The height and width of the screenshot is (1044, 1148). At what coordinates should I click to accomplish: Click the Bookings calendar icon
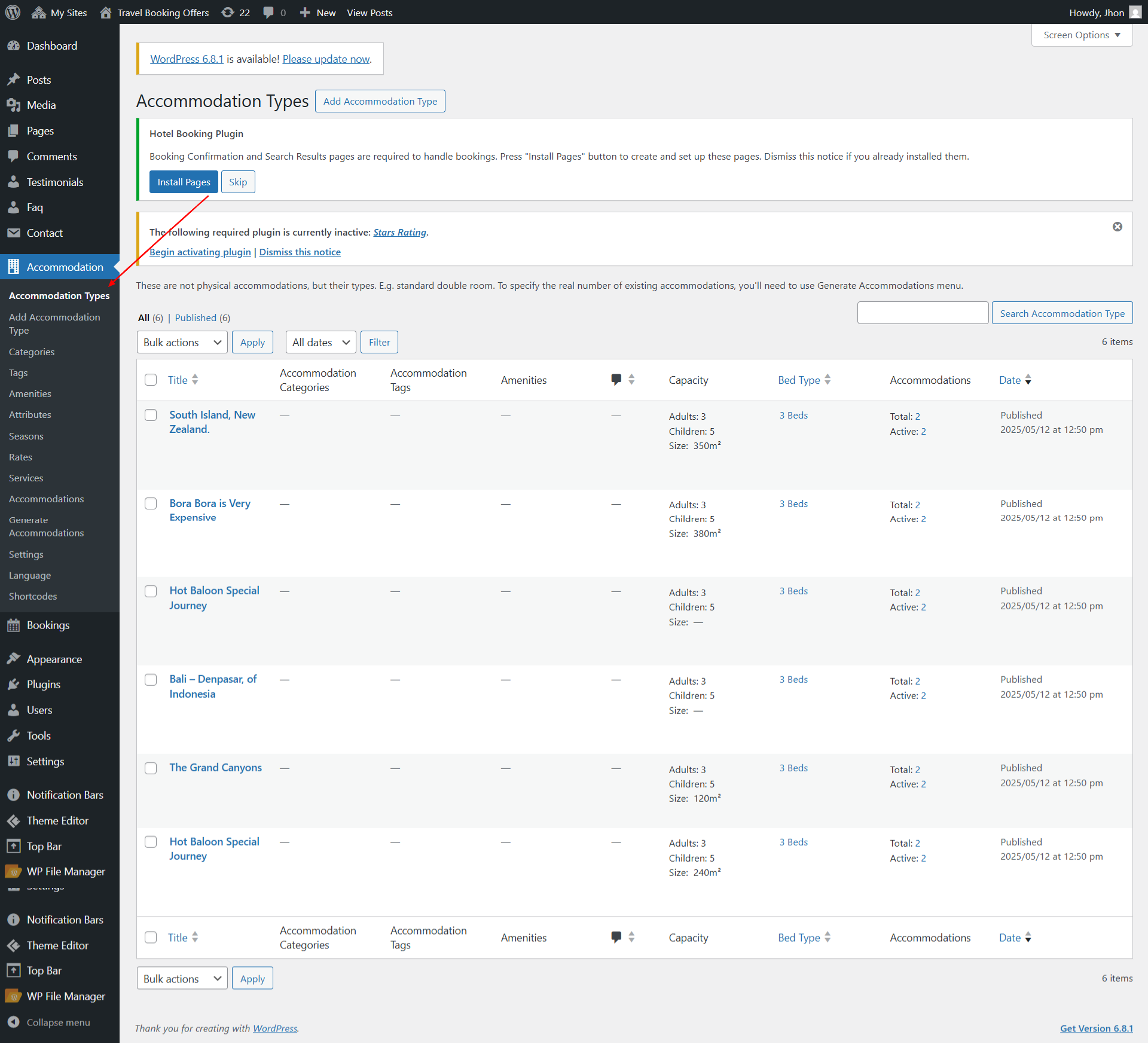[13, 625]
